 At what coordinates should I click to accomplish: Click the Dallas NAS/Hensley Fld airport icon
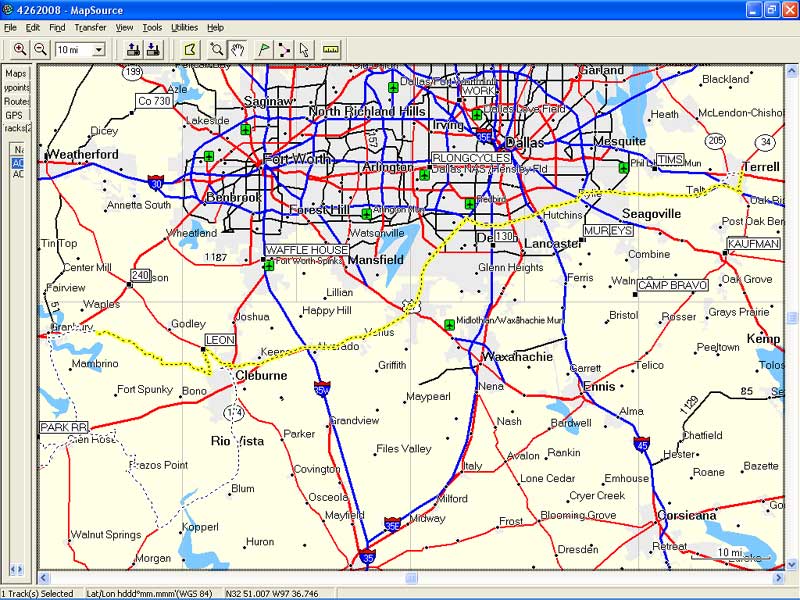(424, 174)
